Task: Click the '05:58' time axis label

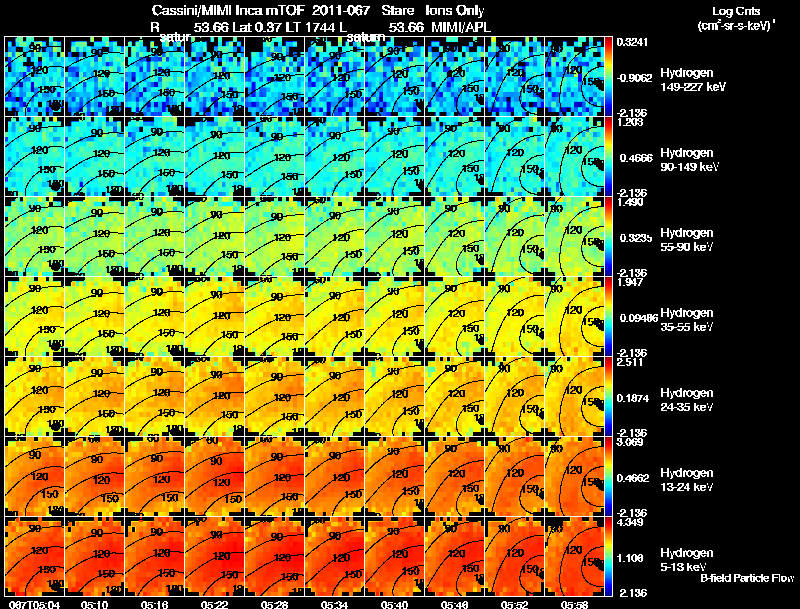Action: (574, 604)
